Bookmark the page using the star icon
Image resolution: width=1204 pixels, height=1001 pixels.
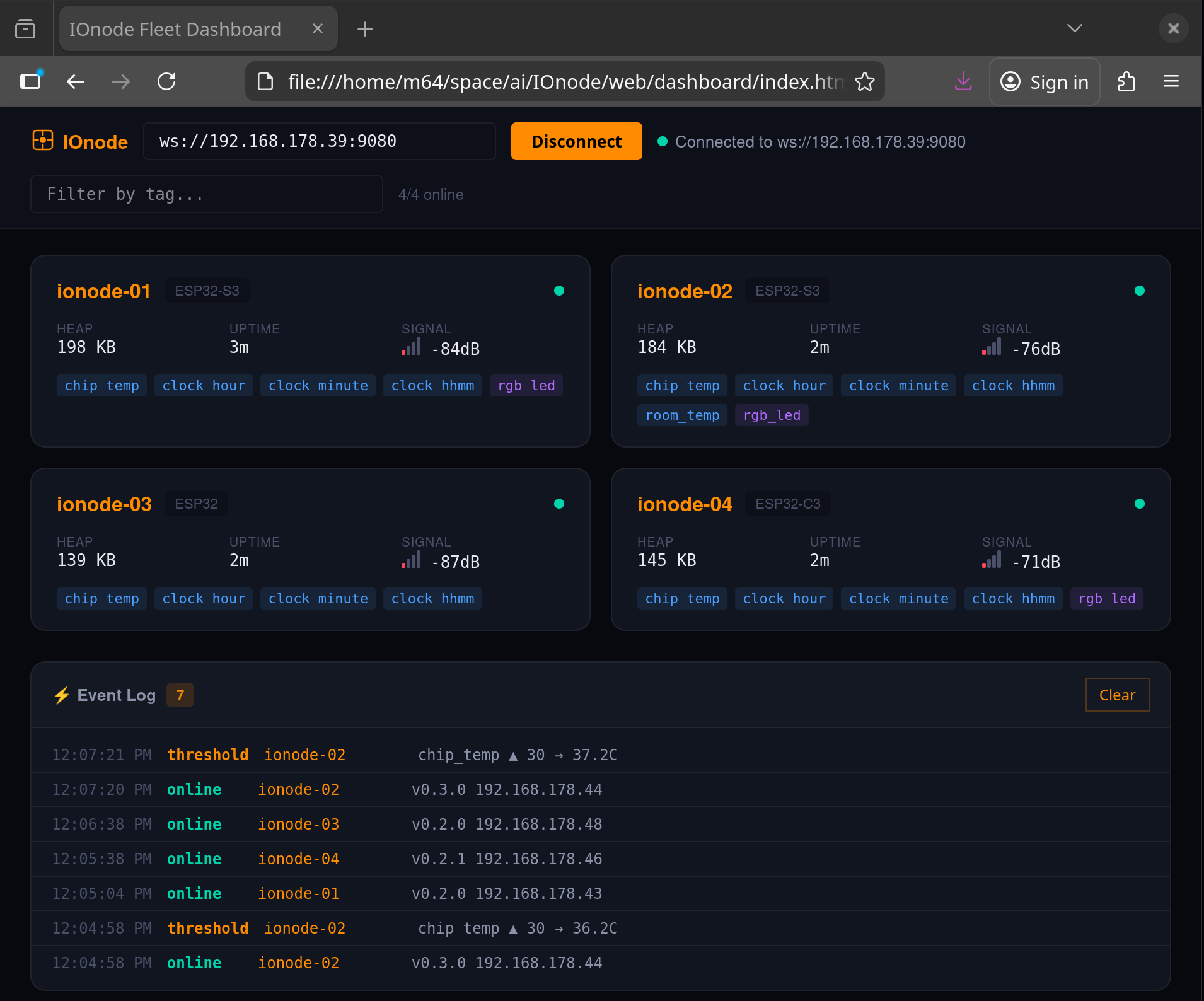coord(865,81)
